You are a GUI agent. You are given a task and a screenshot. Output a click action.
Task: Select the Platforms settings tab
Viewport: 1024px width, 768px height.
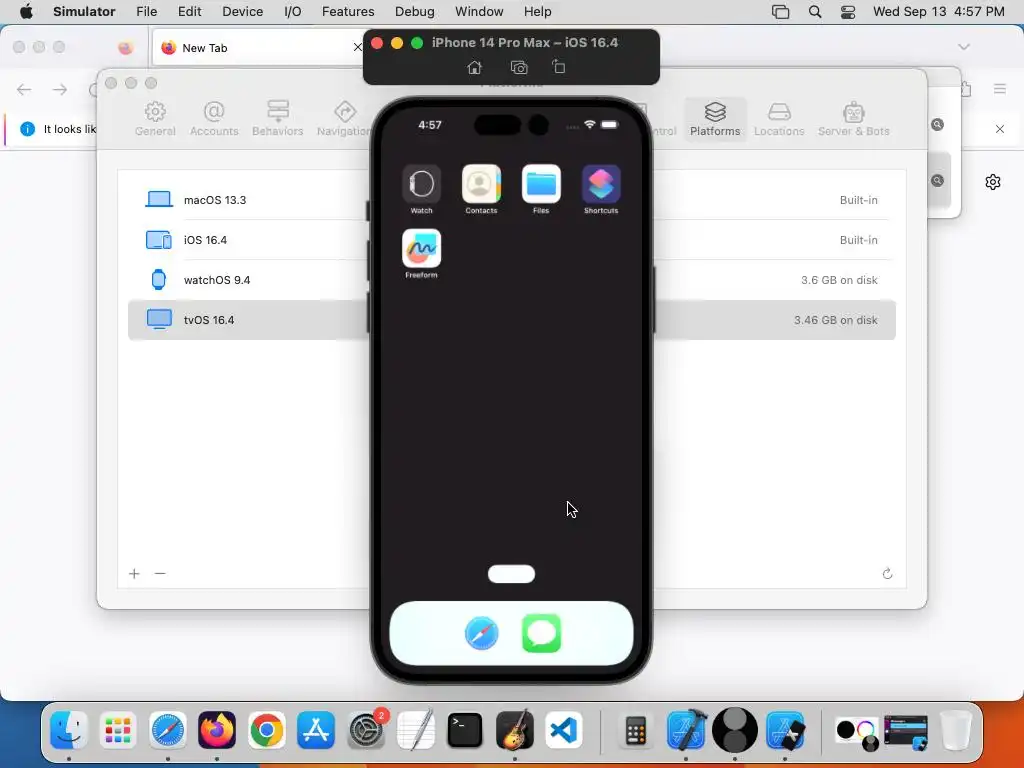[715, 119]
